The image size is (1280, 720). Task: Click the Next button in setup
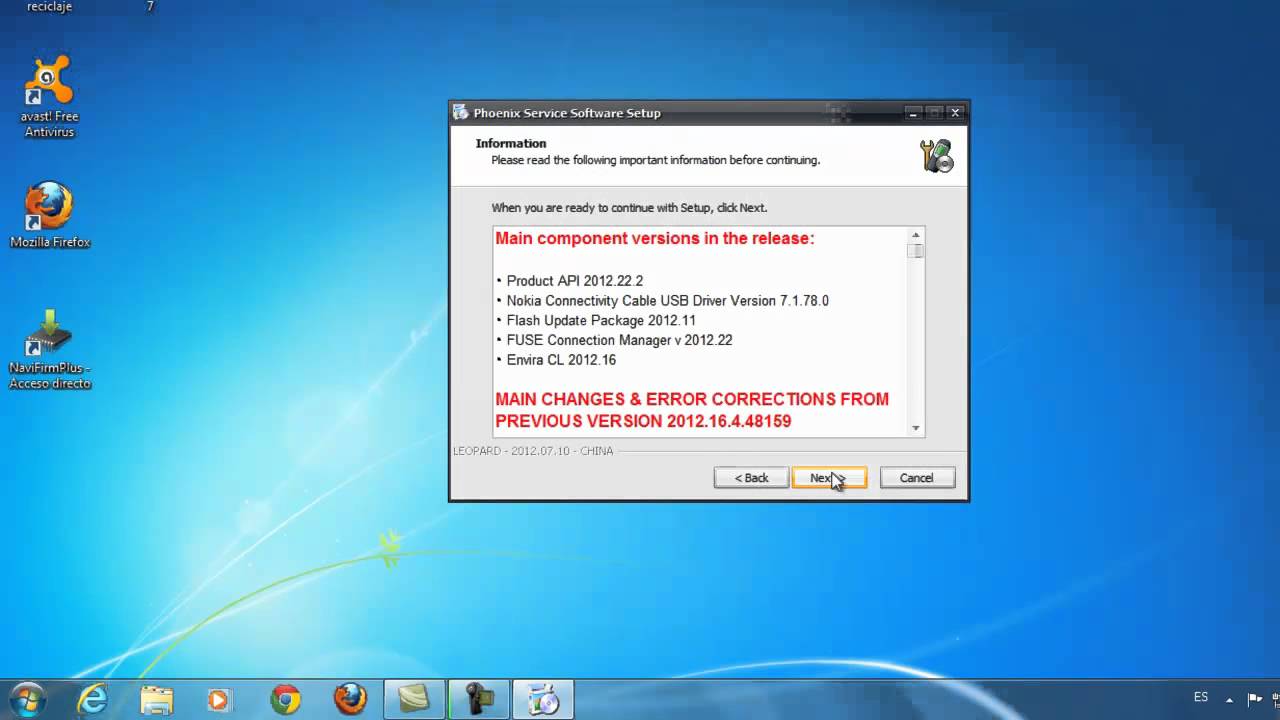829,478
